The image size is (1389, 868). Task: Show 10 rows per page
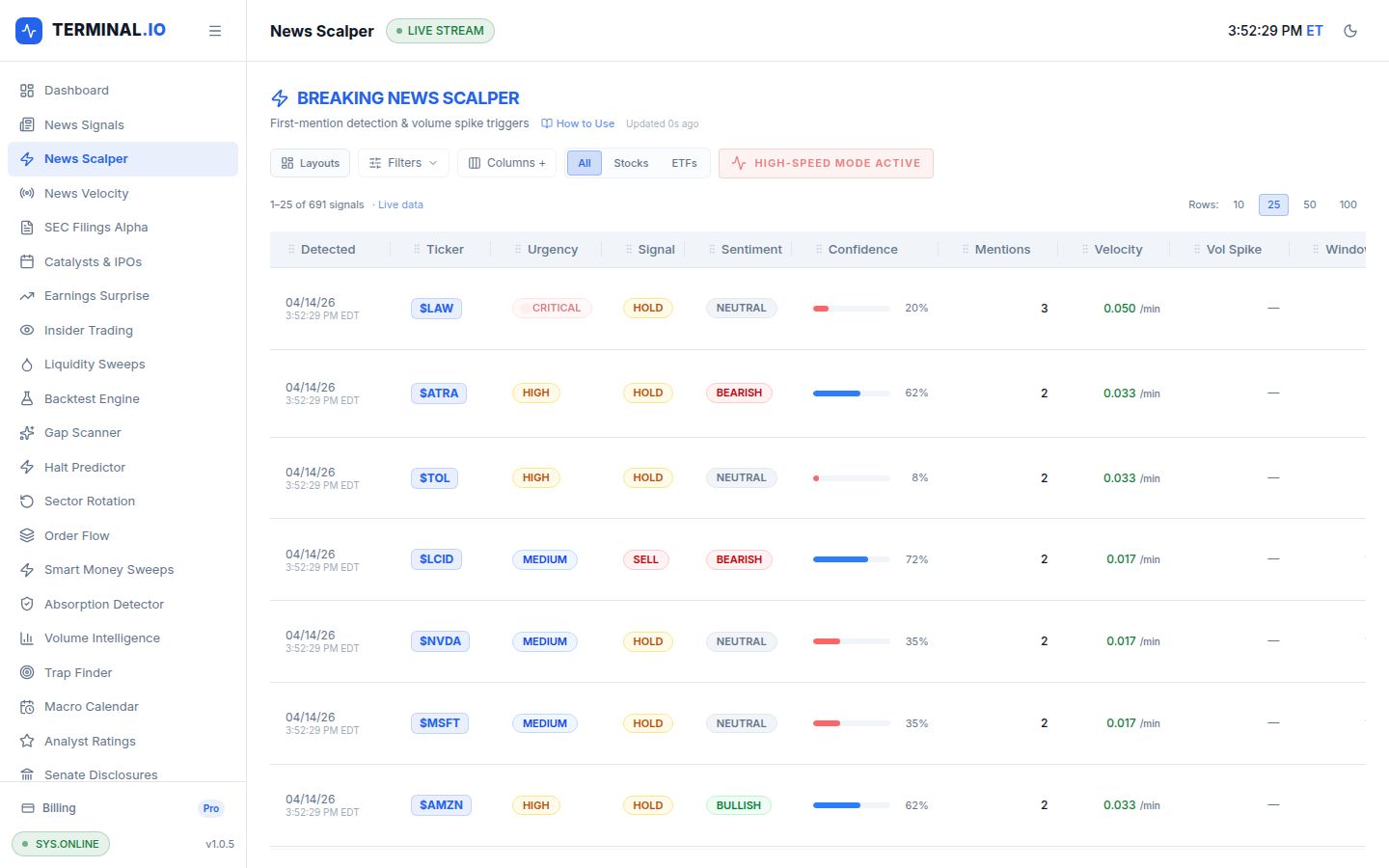tap(1239, 204)
